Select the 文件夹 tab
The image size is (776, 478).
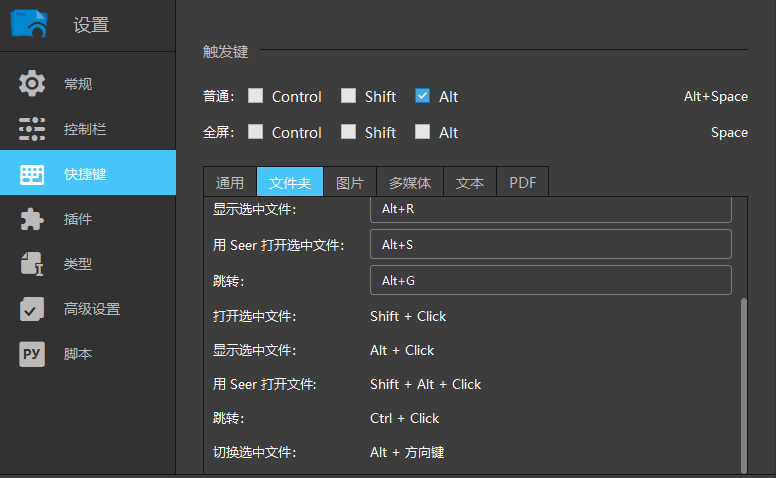tap(290, 182)
